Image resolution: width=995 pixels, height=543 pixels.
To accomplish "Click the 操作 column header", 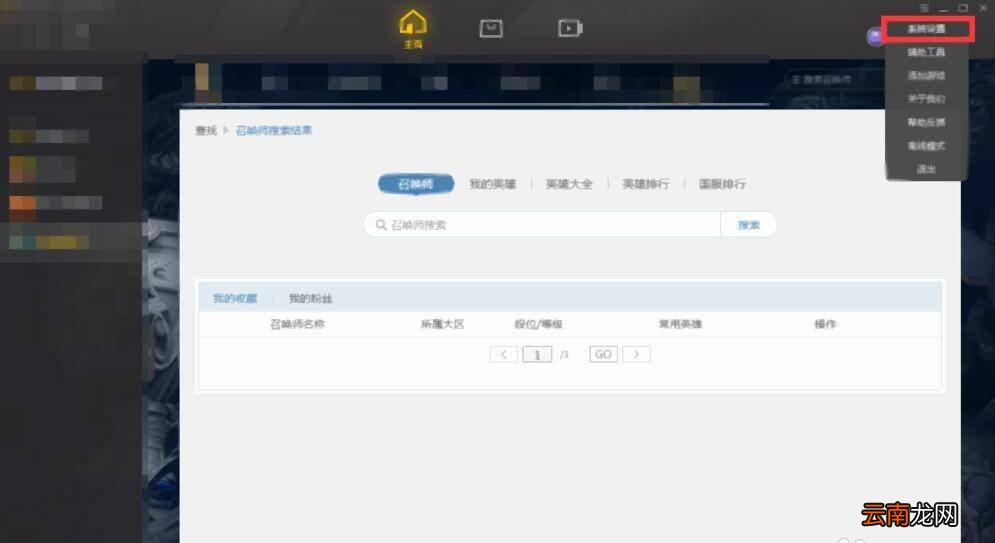I will click(x=826, y=324).
